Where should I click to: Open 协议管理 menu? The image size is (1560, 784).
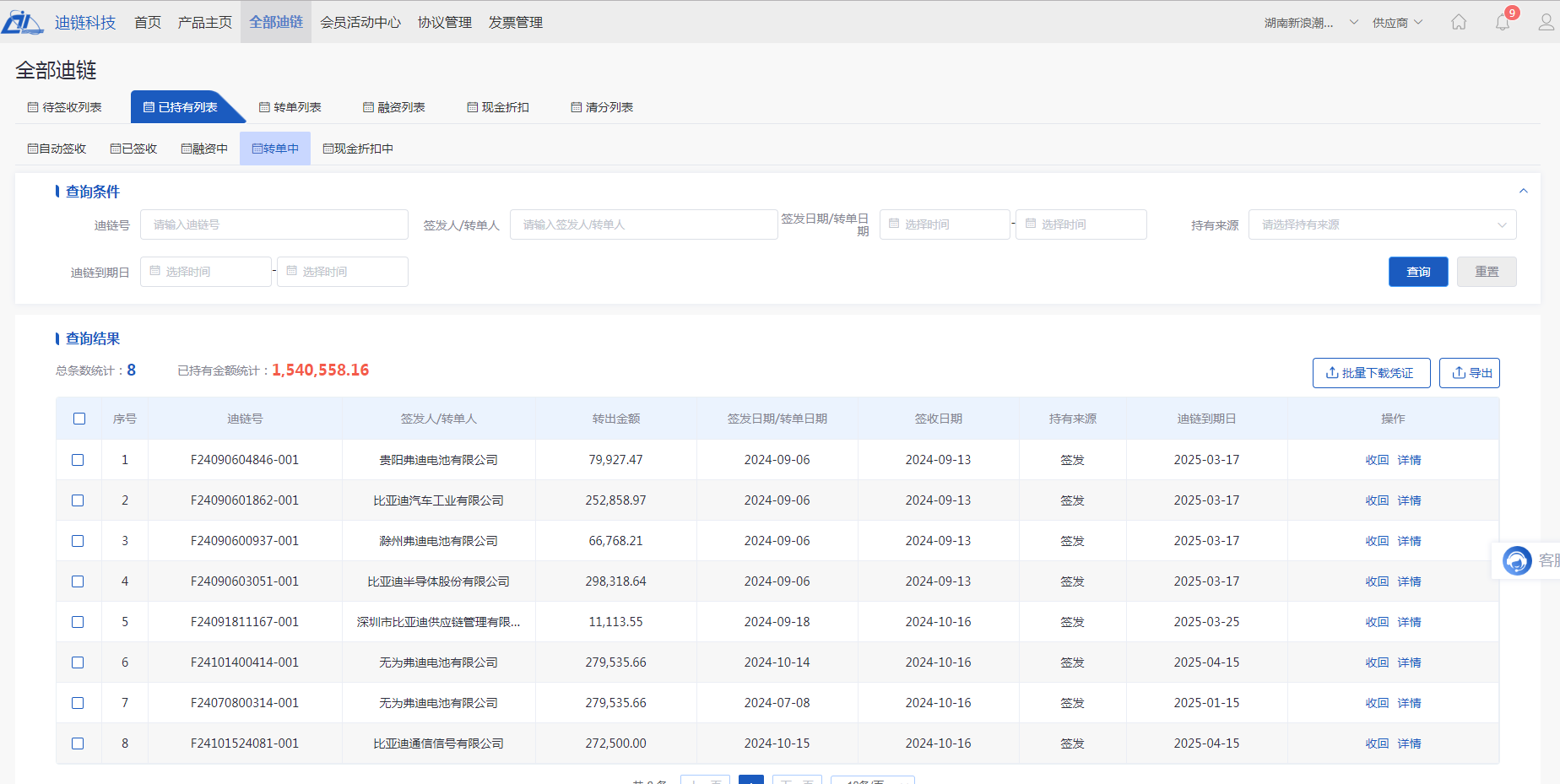[x=445, y=23]
